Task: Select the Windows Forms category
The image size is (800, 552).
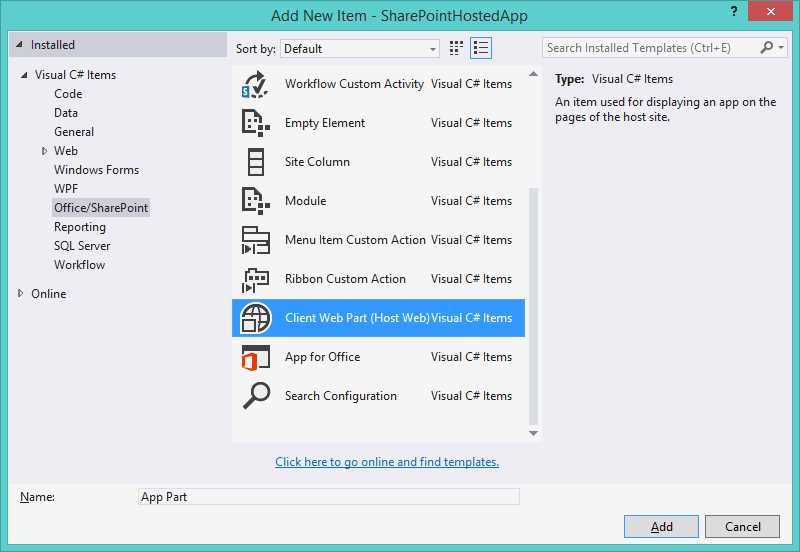Action: (96, 170)
